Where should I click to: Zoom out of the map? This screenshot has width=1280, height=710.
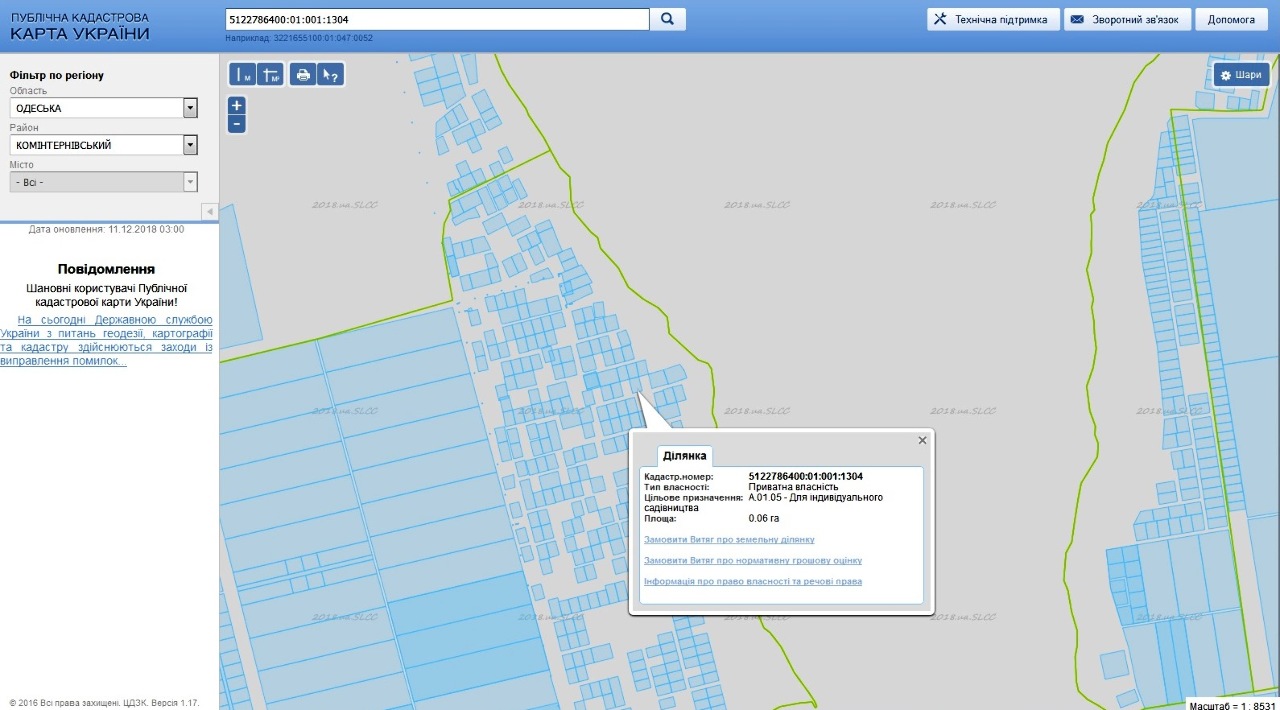point(237,124)
